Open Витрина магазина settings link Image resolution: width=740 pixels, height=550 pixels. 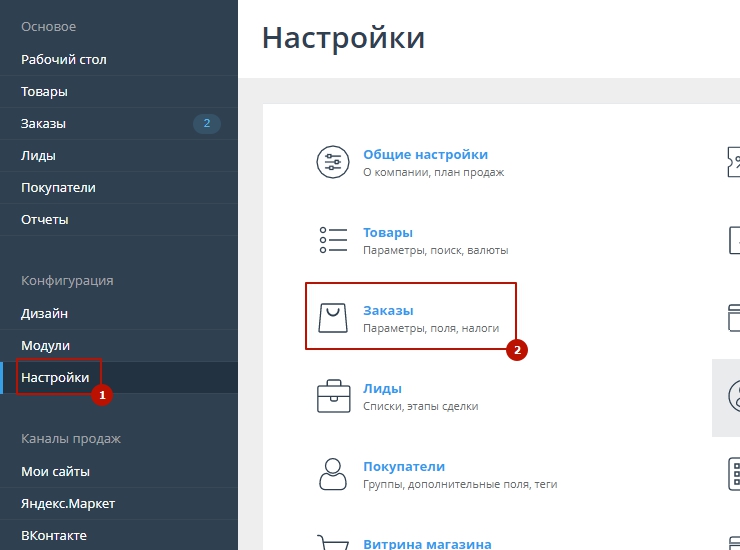pos(427,544)
